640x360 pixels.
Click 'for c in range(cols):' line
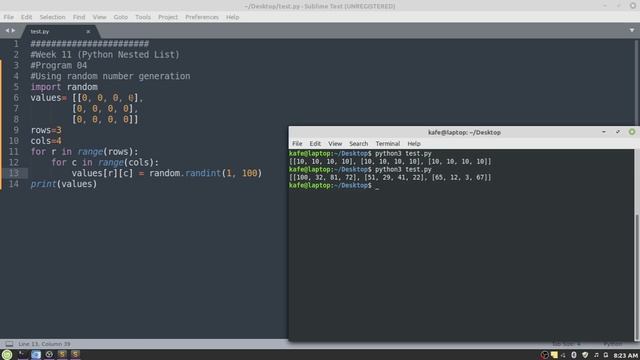105,162
